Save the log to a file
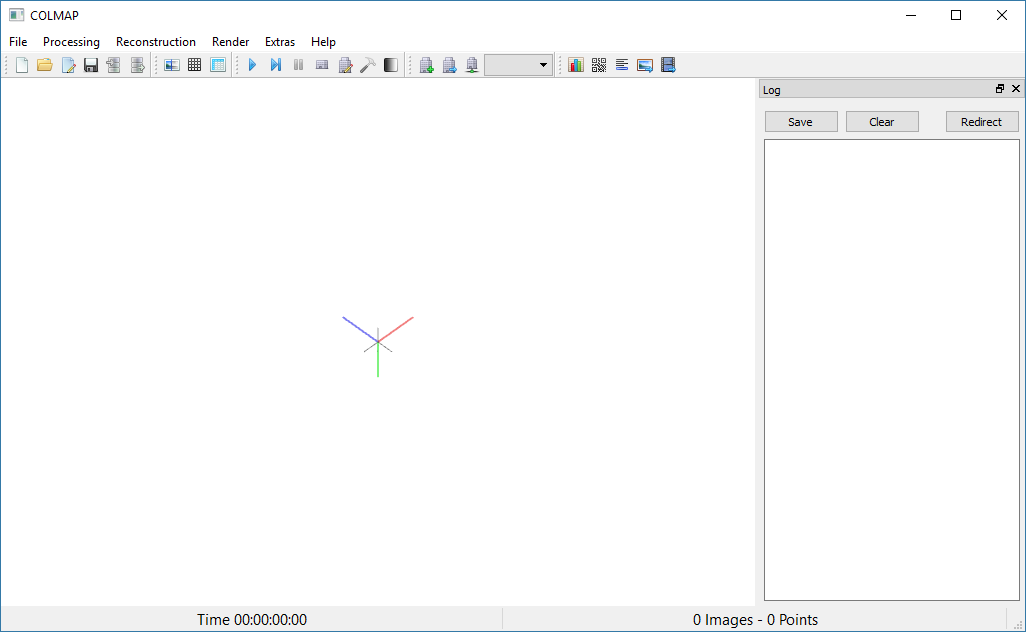 [801, 121]
